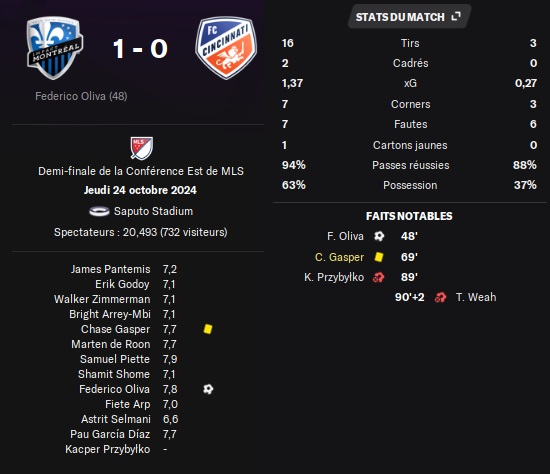Select Kacper Przybyłko in the player ratings
550x474 pixels.
tap(108, 449)
